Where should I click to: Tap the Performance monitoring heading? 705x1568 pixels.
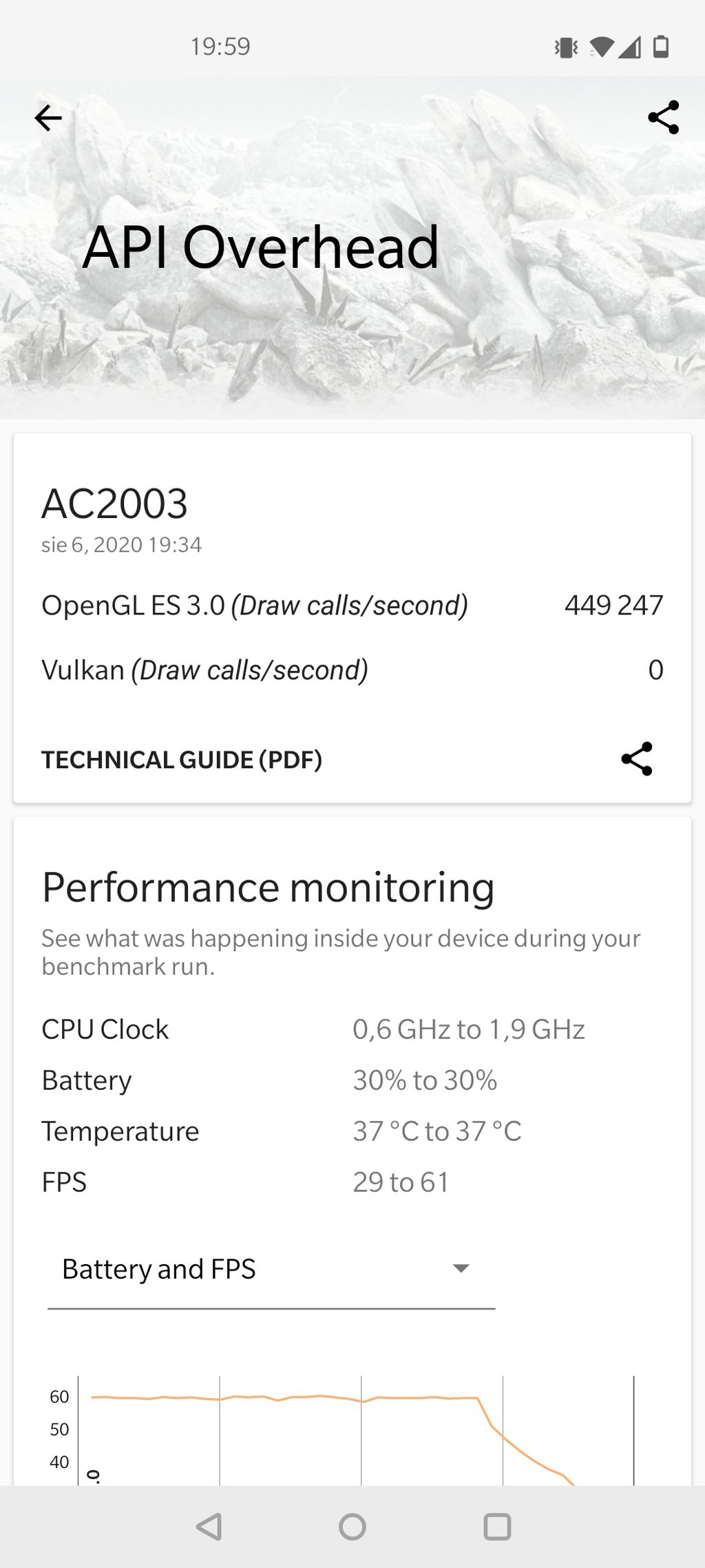click(269, 887)
